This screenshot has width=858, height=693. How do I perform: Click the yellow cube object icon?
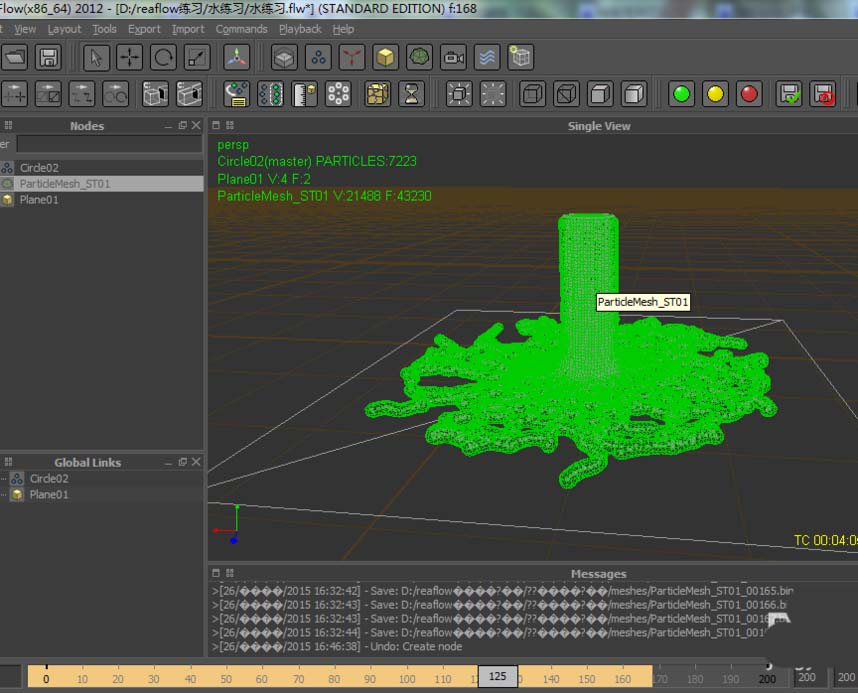point(386,57)
